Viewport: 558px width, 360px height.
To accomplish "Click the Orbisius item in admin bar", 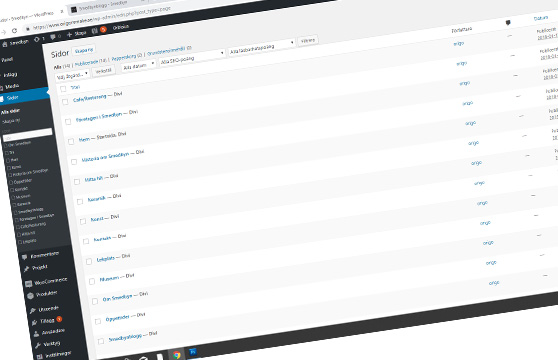I will (x=121, y=27).
